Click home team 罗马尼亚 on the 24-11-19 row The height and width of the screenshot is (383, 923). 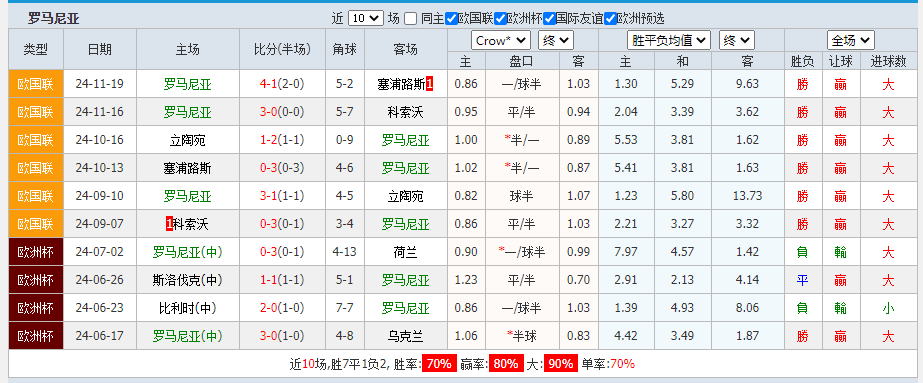click(x=187, y=84)
